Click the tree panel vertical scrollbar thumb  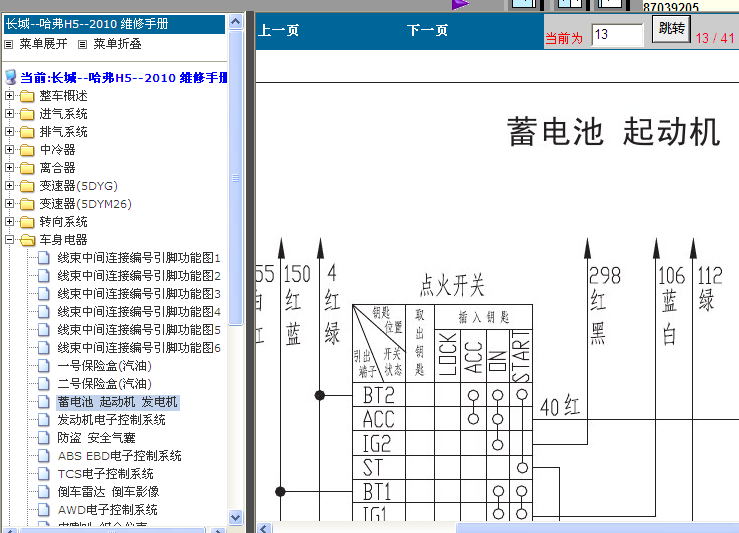[x=235, y=178]
